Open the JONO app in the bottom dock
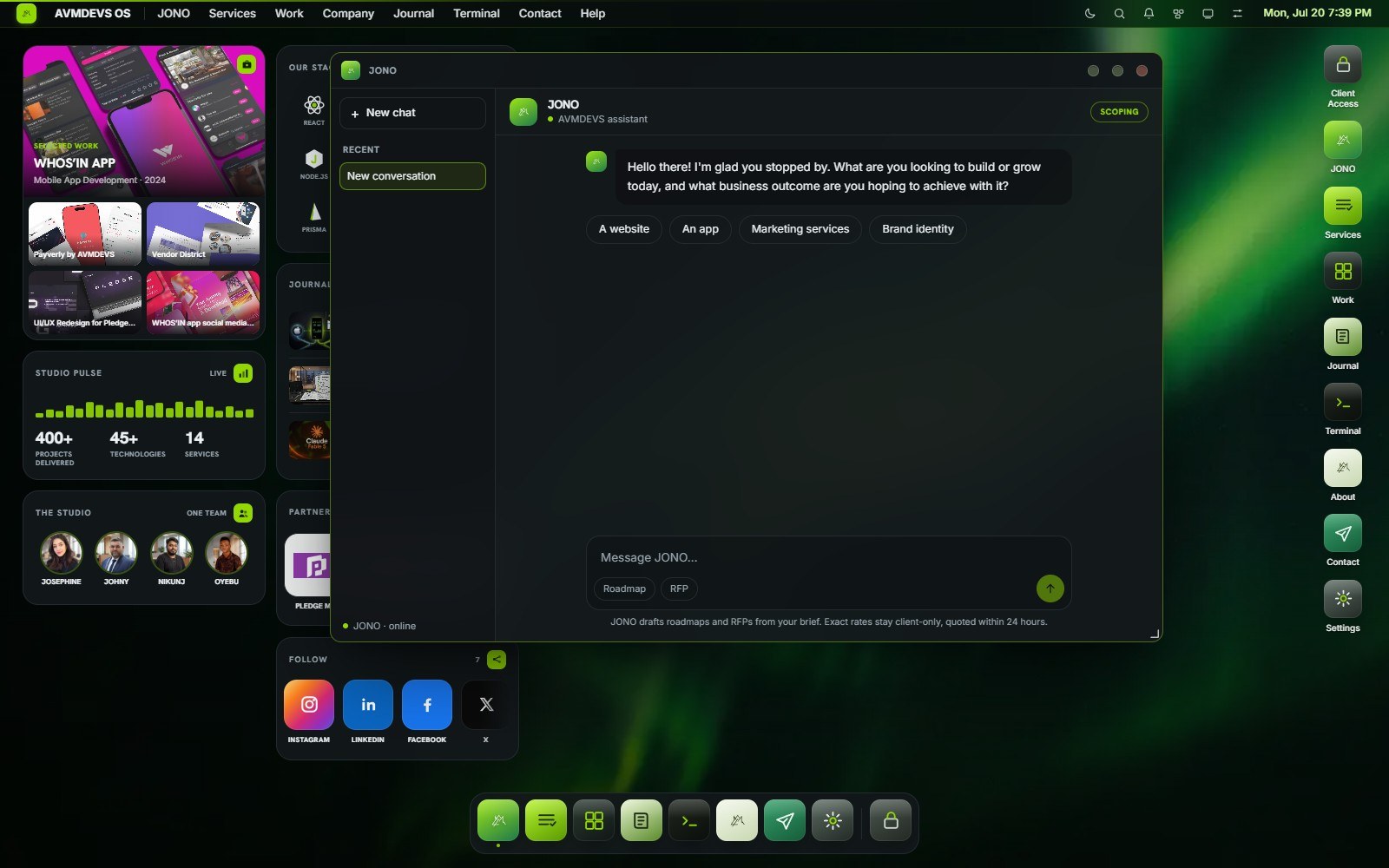Screen dimensions: 1389x868 coord(498,820)
